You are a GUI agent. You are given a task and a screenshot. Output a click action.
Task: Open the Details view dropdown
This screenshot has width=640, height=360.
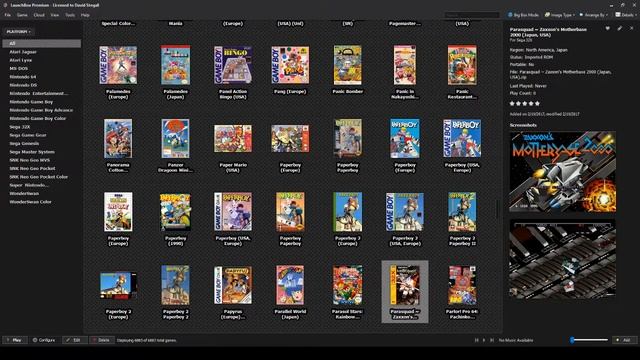pyautogui.click(x=625, y=15)
